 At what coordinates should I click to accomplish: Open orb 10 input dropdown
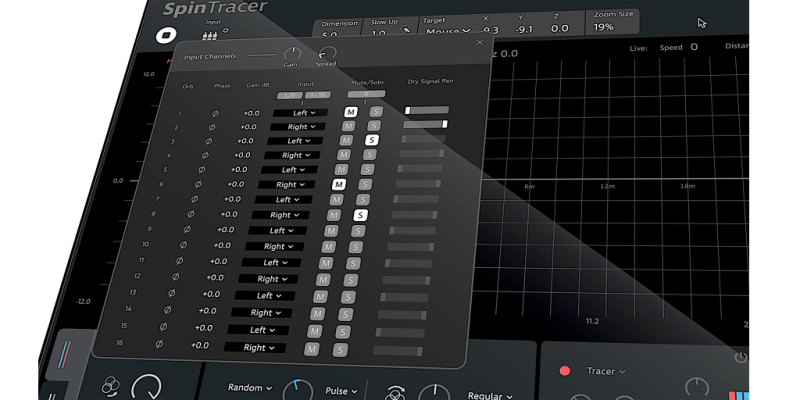[274, 246]
